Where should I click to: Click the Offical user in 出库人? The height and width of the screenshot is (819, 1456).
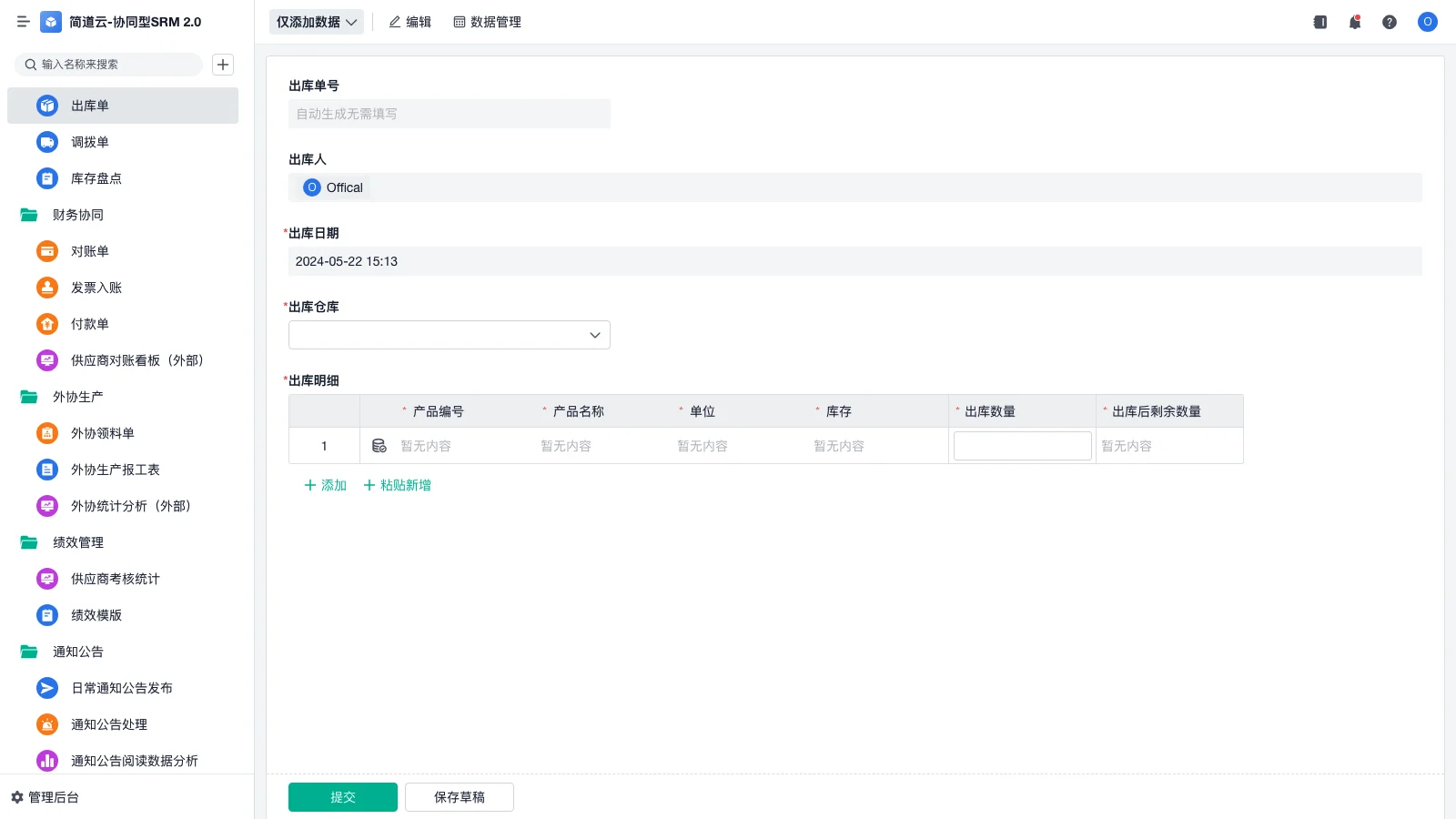coord(333,187)
